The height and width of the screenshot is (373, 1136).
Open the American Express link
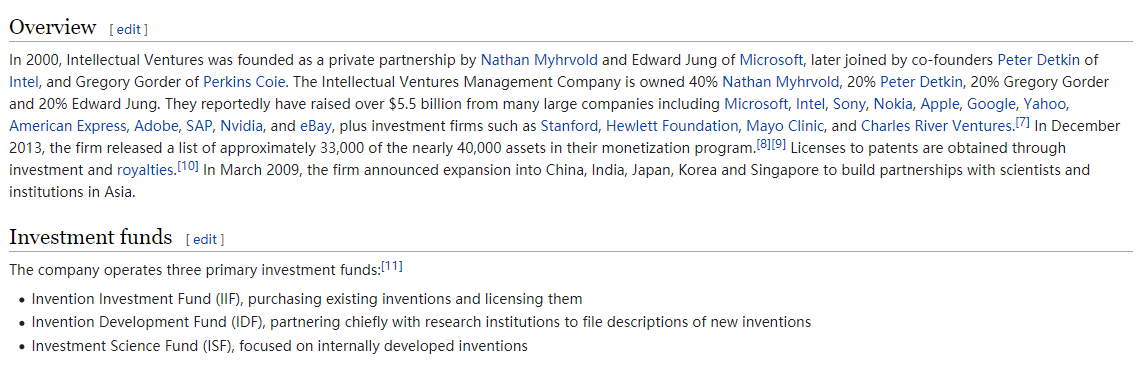[67, 126]
